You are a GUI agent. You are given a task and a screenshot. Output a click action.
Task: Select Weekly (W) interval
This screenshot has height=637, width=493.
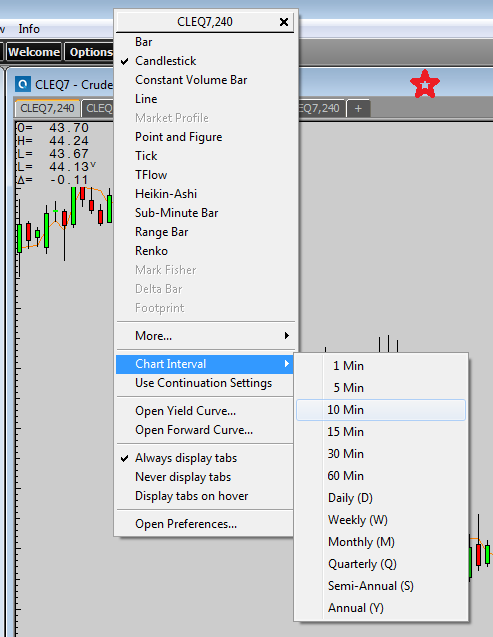pyautogui.click(x=381, y=520)
